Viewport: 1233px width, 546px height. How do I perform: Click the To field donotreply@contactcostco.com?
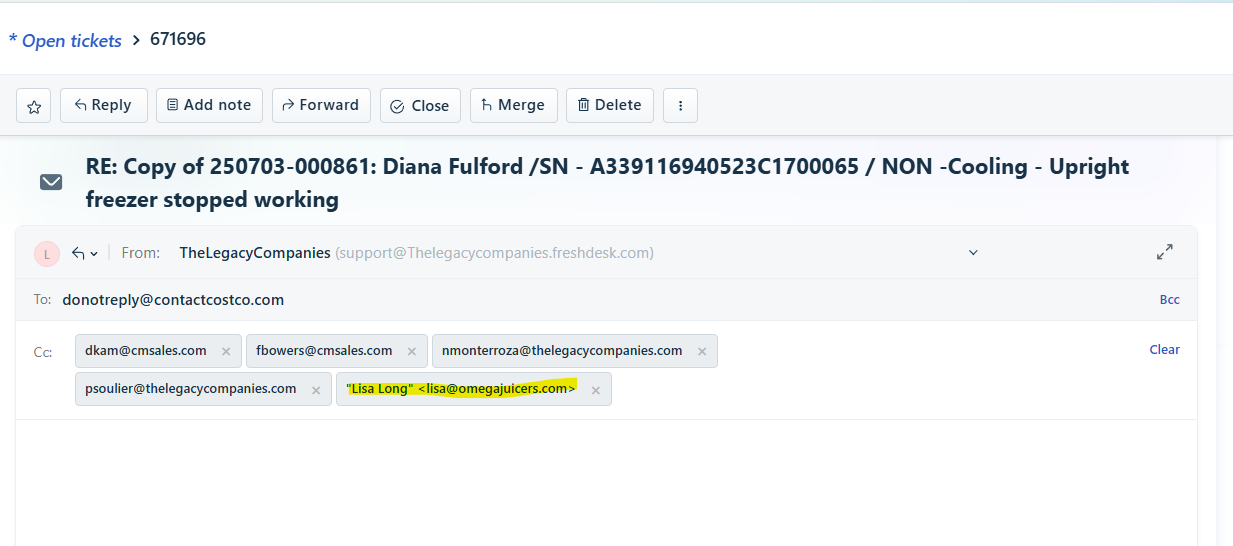point(173,300)
